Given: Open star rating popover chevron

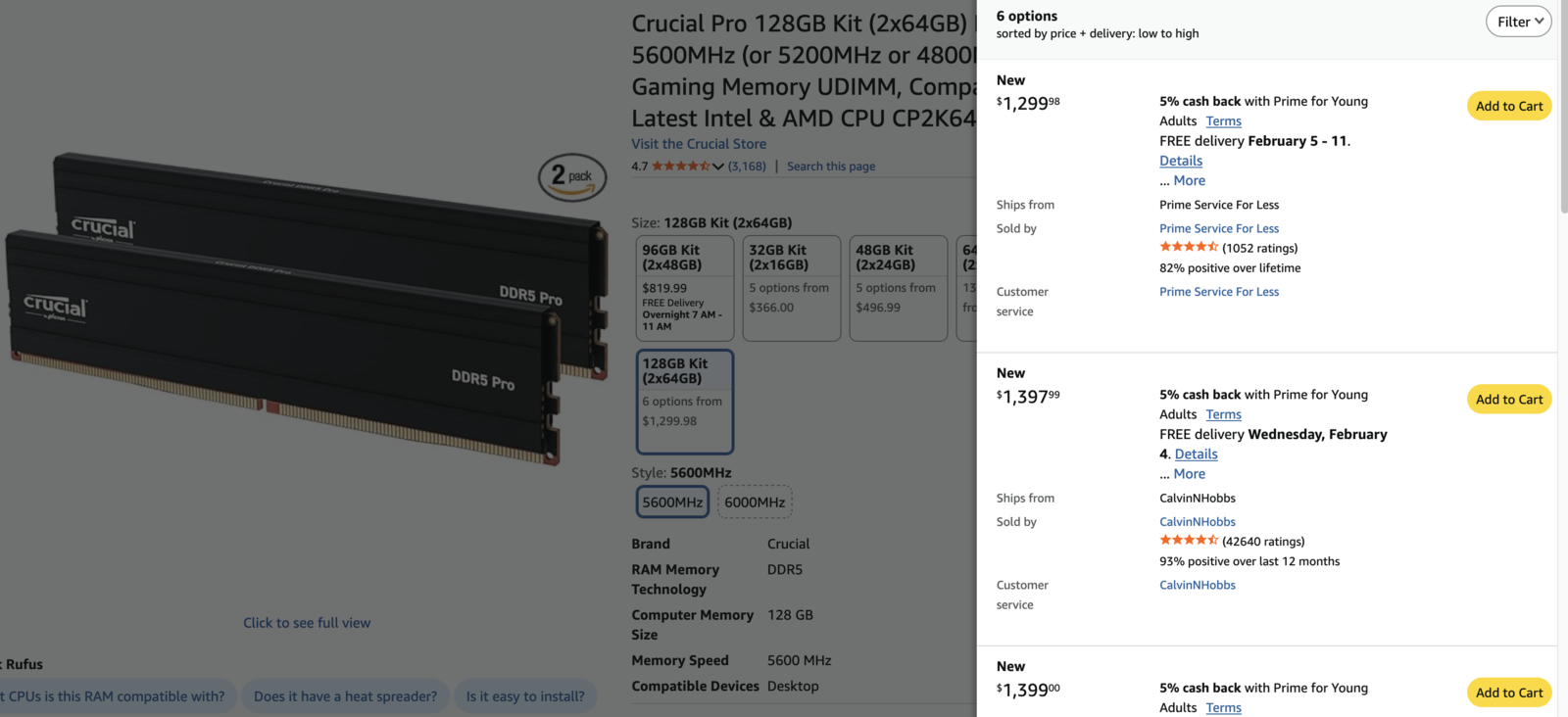Looking at the screenshot, I should coord(718,167).
